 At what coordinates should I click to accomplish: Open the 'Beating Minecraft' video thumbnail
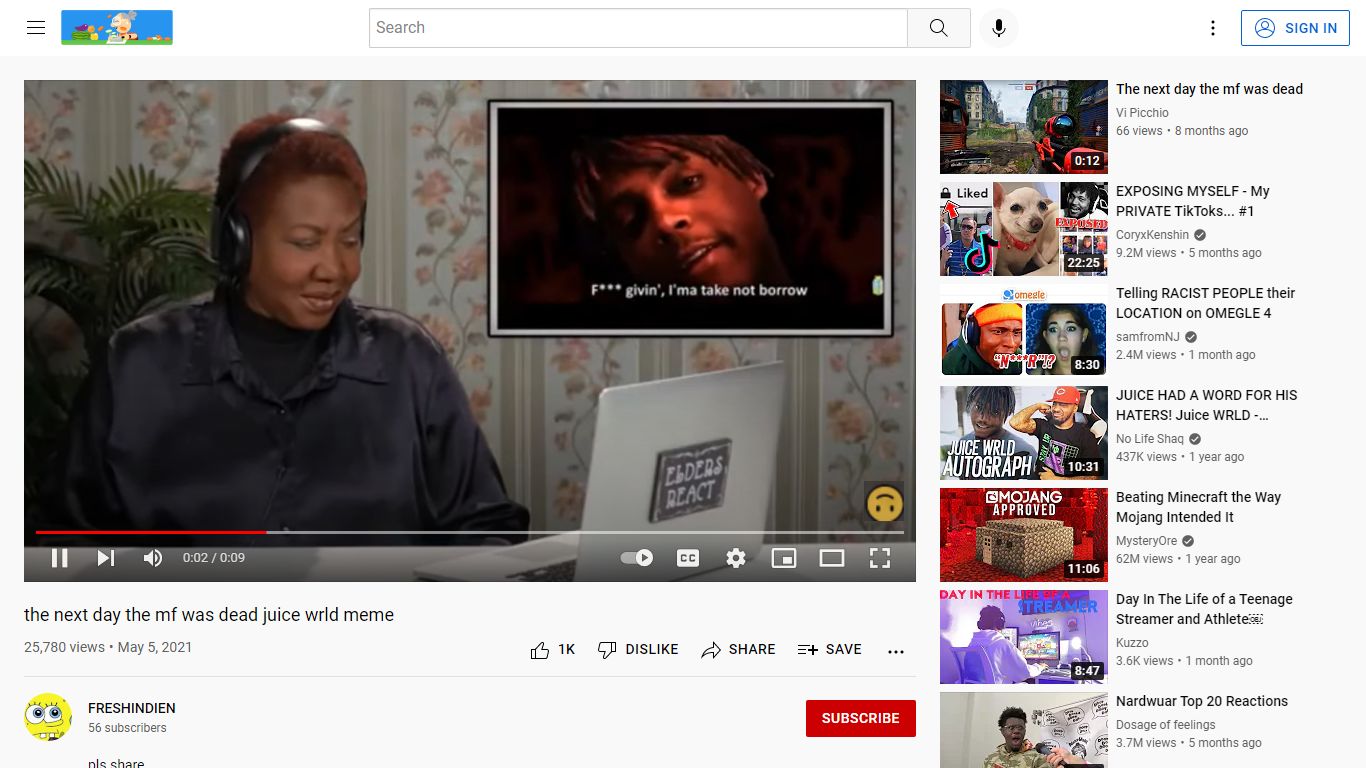[1024, 535]
